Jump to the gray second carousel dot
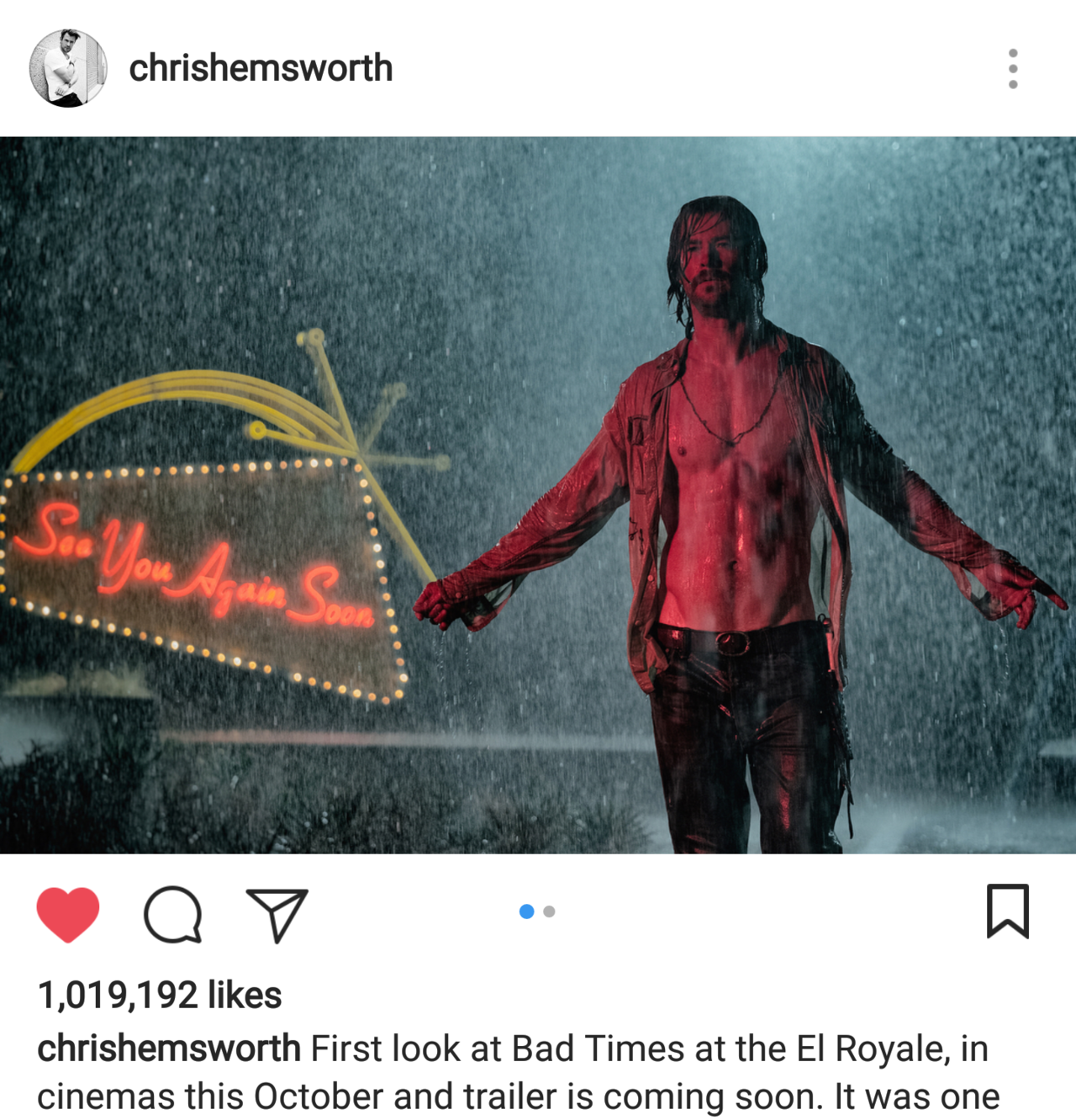 [x=549, y=911]
